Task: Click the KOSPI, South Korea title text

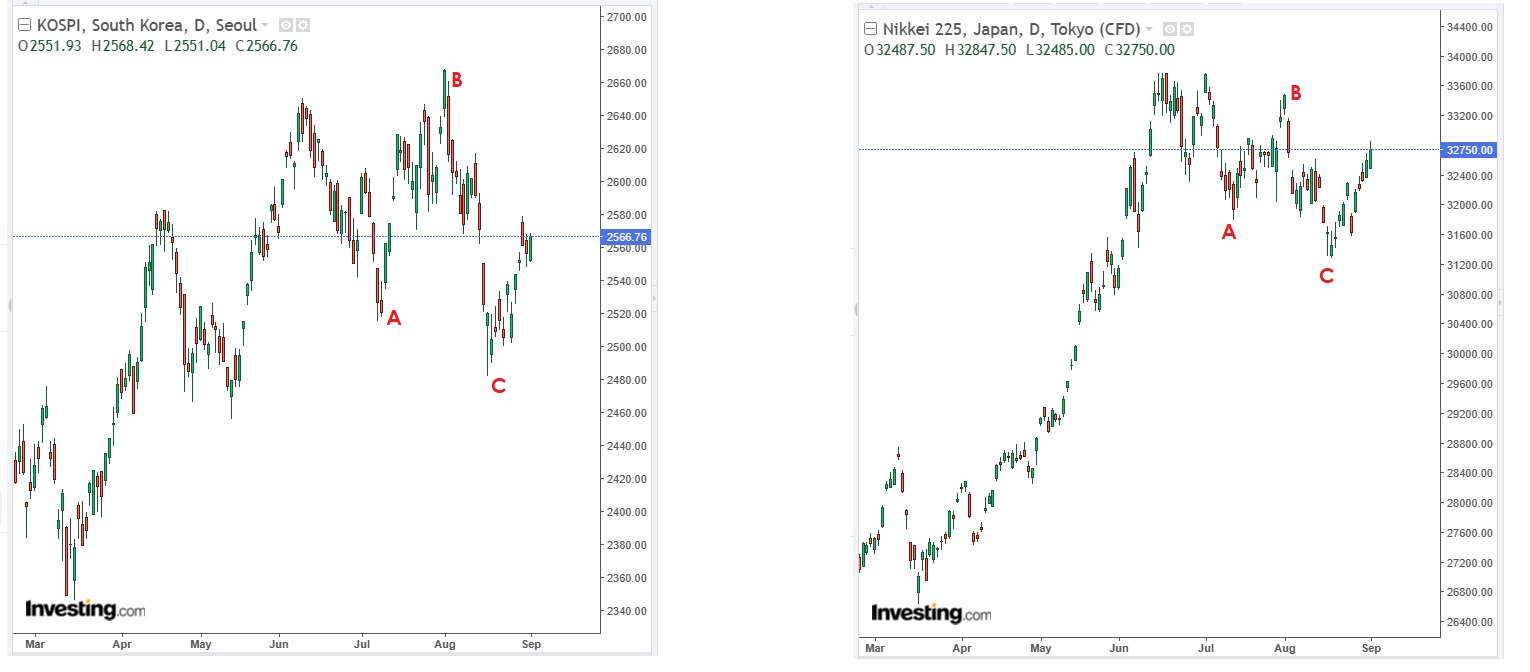Action: coord(146,25)
